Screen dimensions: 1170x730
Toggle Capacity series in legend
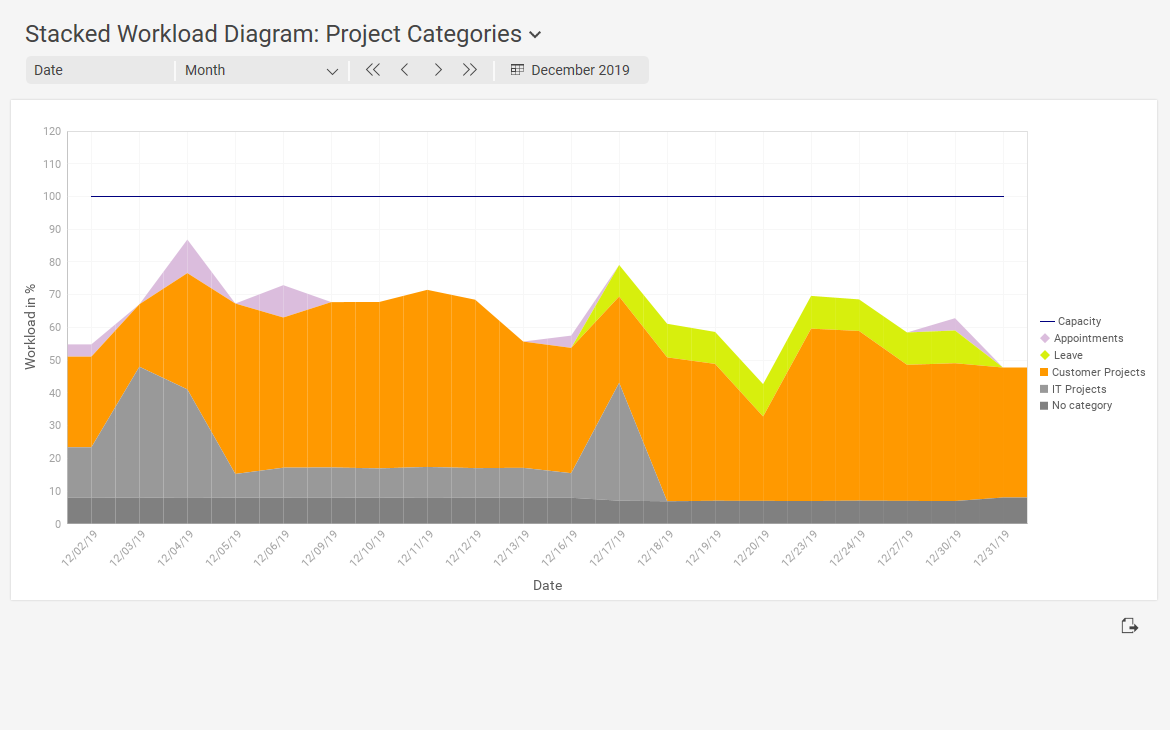point(1071,322)
